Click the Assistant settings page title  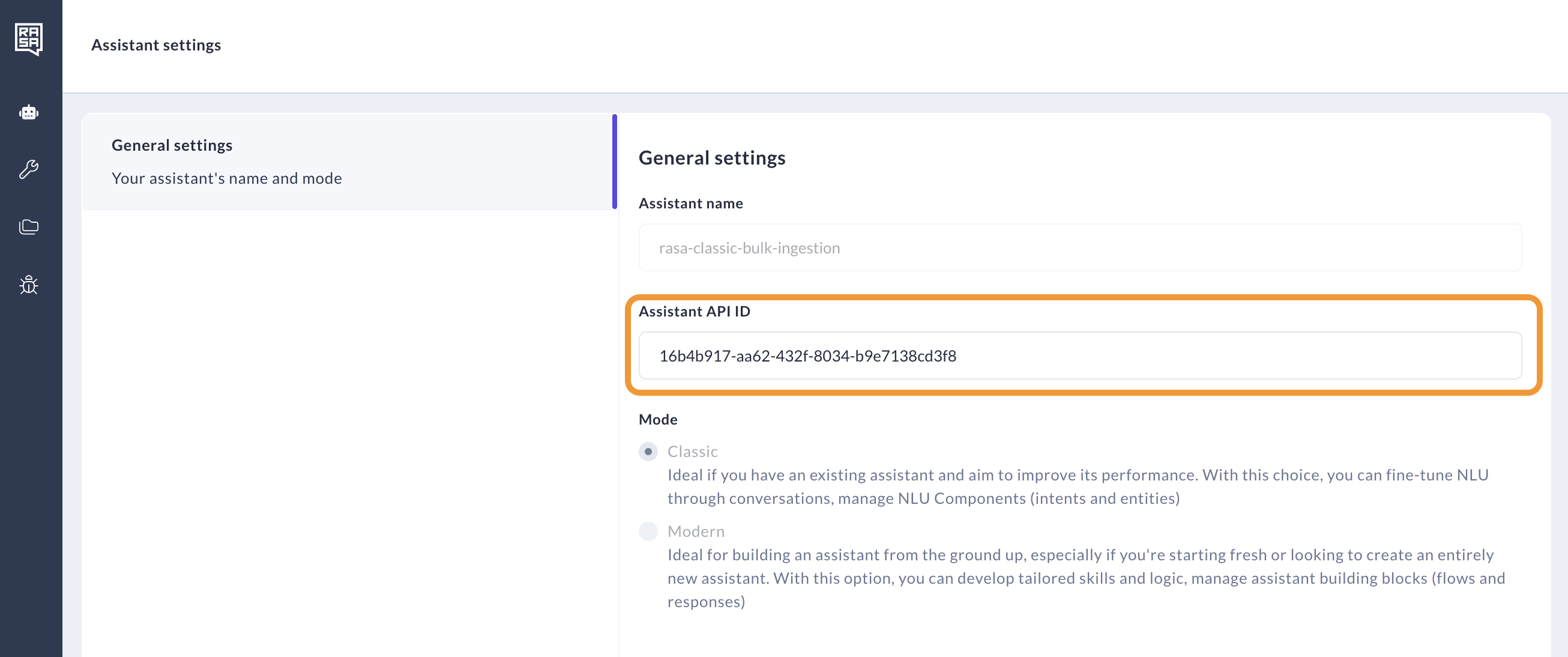(x=156, y=45)
